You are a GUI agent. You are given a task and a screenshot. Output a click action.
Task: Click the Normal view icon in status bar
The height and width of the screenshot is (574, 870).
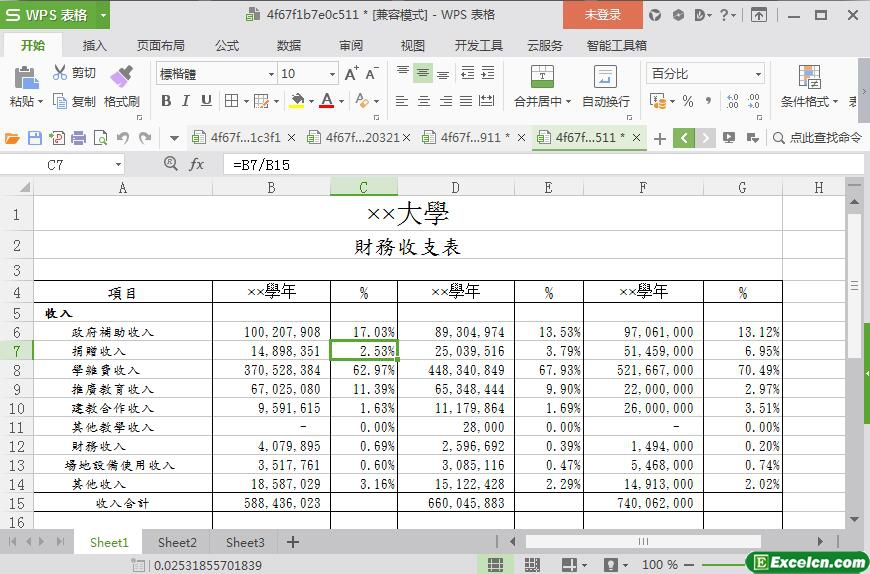tap(495, 565)
